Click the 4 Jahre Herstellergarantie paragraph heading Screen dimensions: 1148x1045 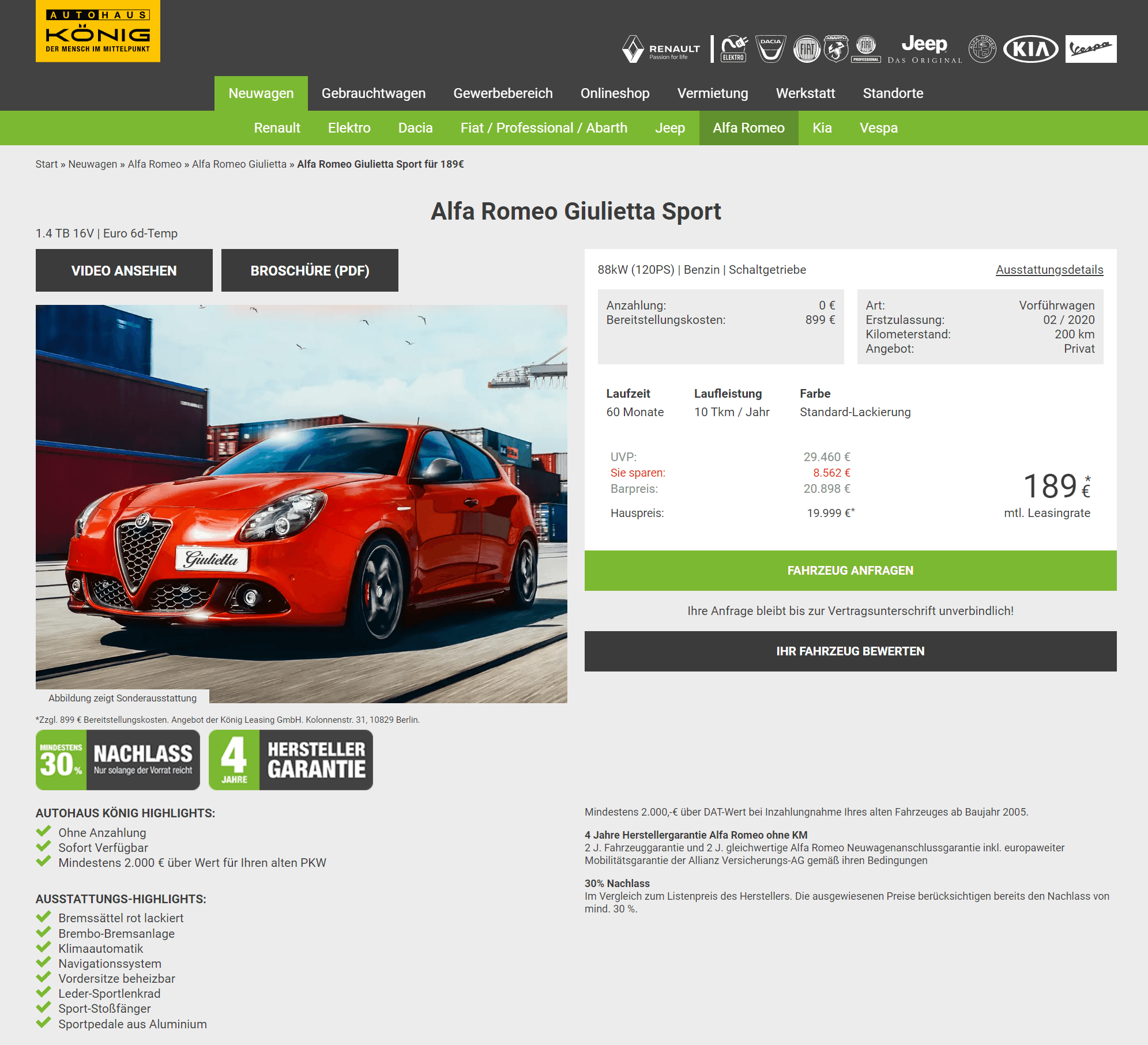(x=696, y=835)
